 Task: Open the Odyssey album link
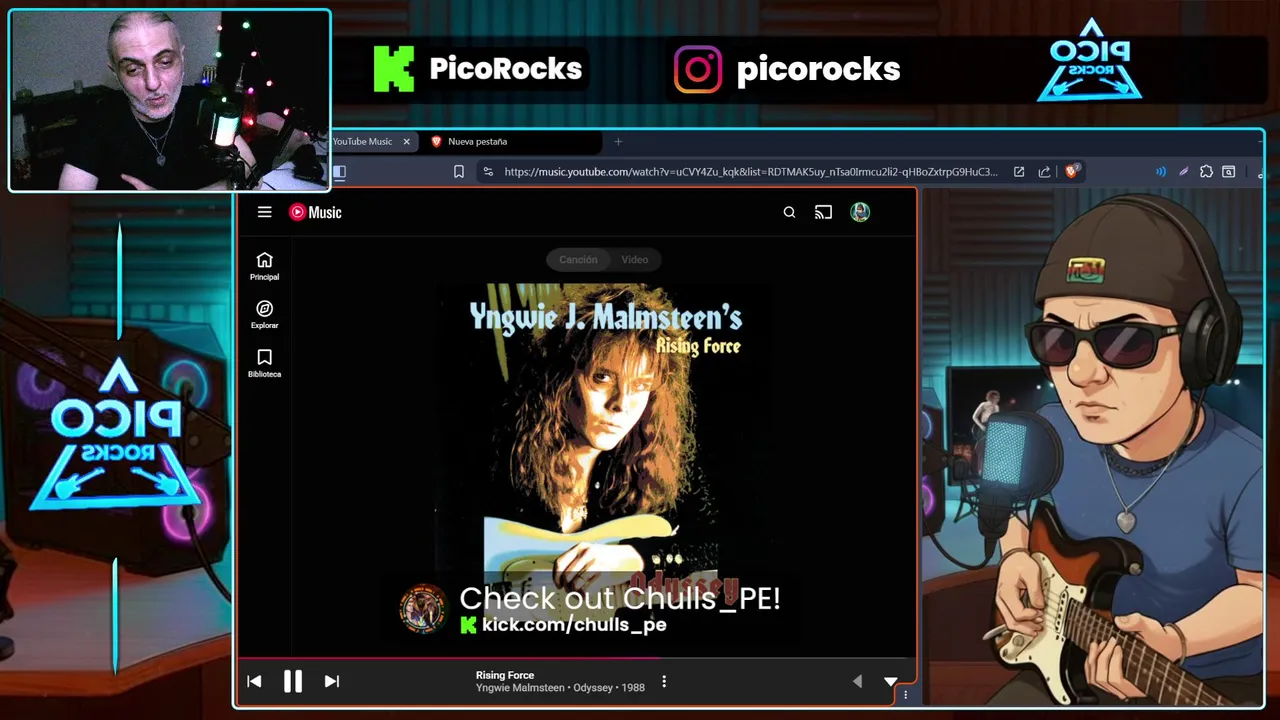[x=593, y=688]
